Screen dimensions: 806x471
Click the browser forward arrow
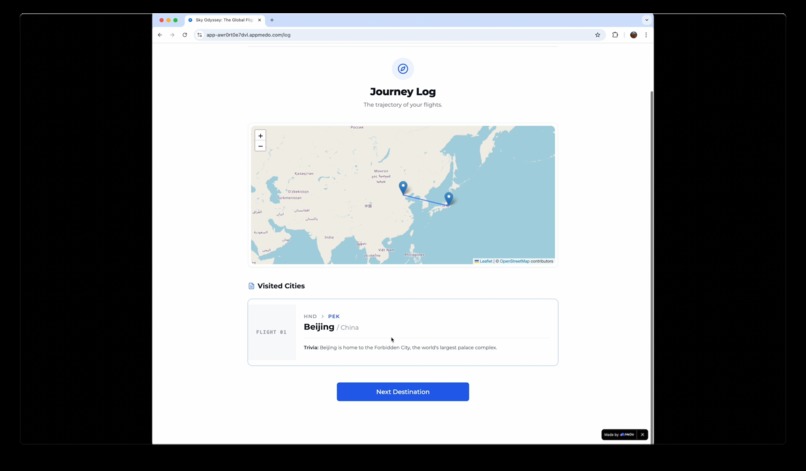(172, 35)
